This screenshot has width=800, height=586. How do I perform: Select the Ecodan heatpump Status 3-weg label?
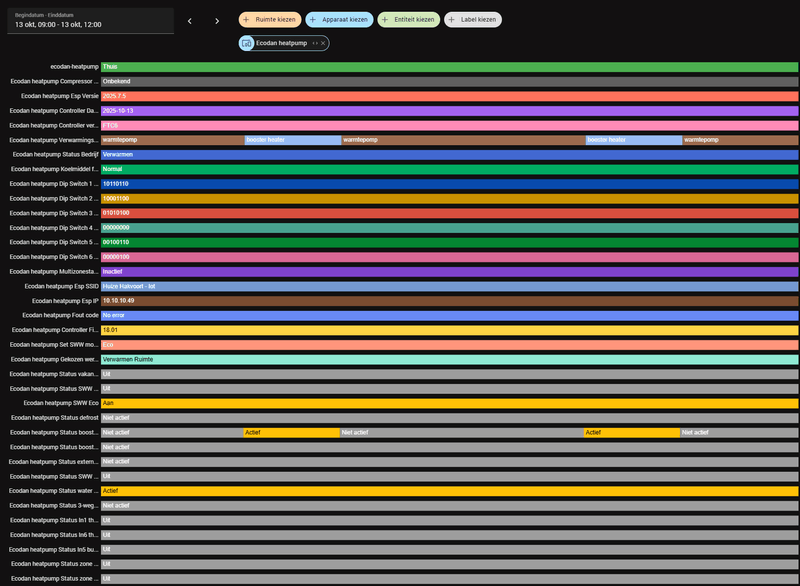pyautogui.click(x=54, y=506)
